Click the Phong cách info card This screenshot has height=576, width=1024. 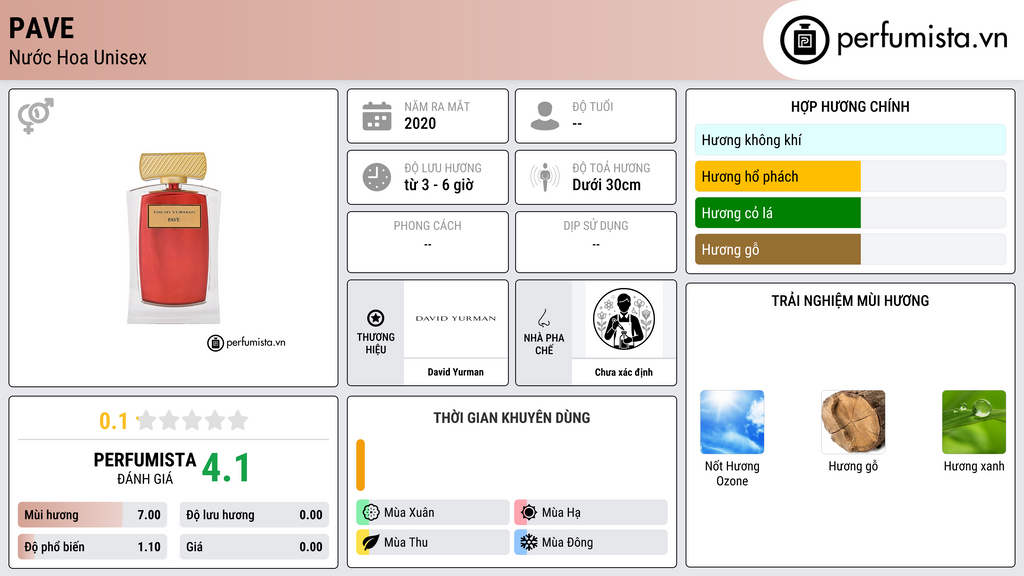point(428,242)
